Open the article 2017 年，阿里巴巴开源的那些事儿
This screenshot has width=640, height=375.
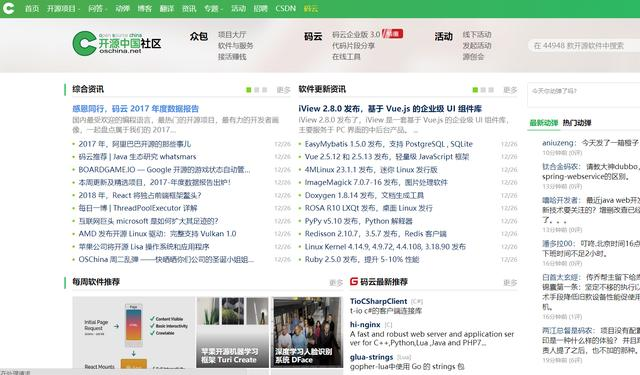(134, 144)
